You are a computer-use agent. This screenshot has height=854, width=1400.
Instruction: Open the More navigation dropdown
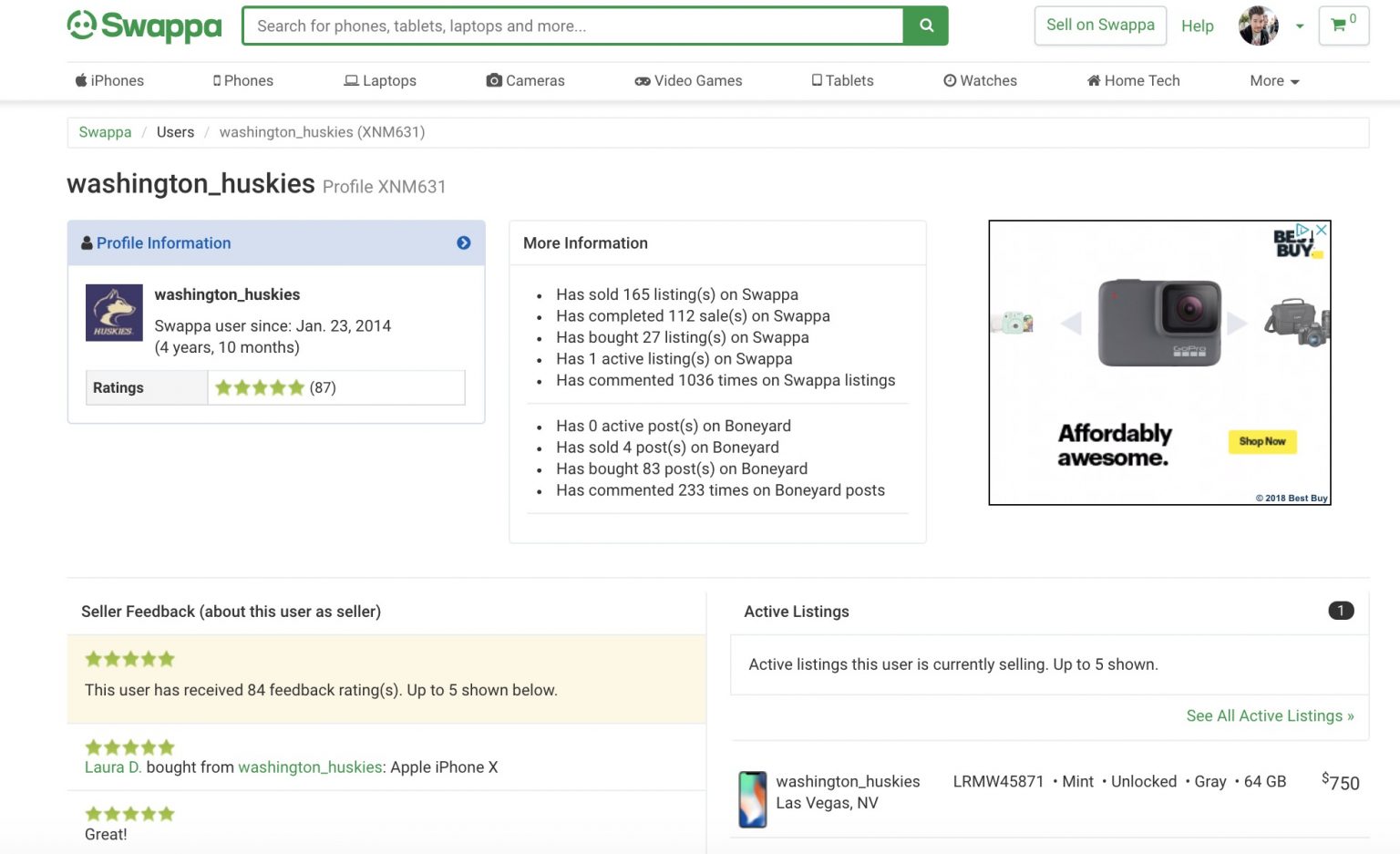coord(1273,80)
